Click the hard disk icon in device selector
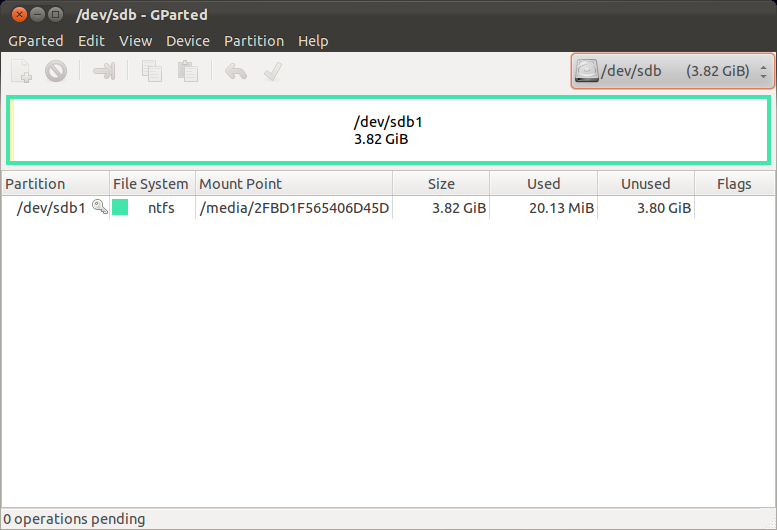Viewport: 777px width, 530px height. tap(587, 71)
